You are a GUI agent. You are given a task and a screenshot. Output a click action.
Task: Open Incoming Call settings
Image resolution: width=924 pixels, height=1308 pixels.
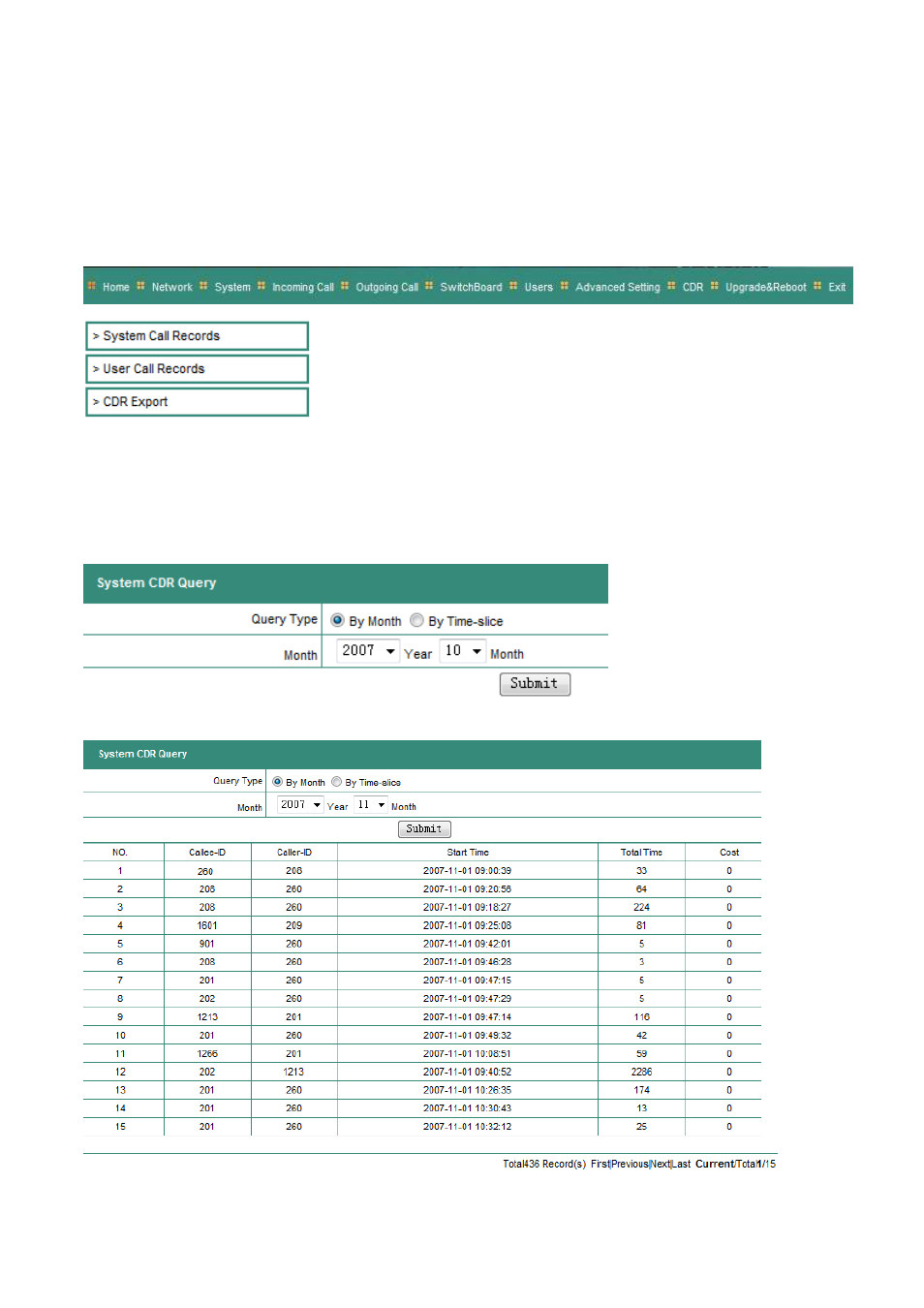[x=302, y=287]
